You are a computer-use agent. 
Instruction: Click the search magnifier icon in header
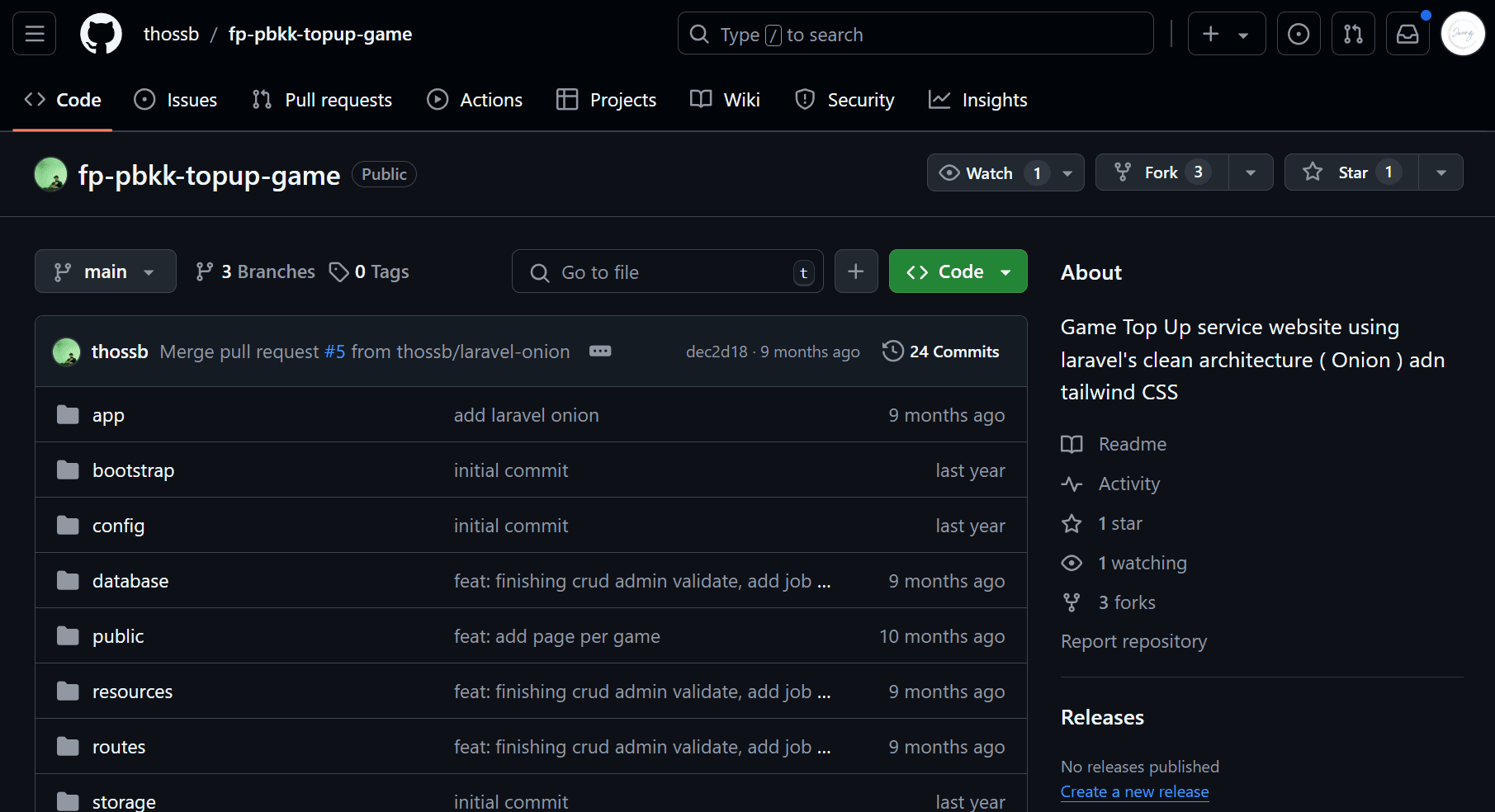click(699, 34)
